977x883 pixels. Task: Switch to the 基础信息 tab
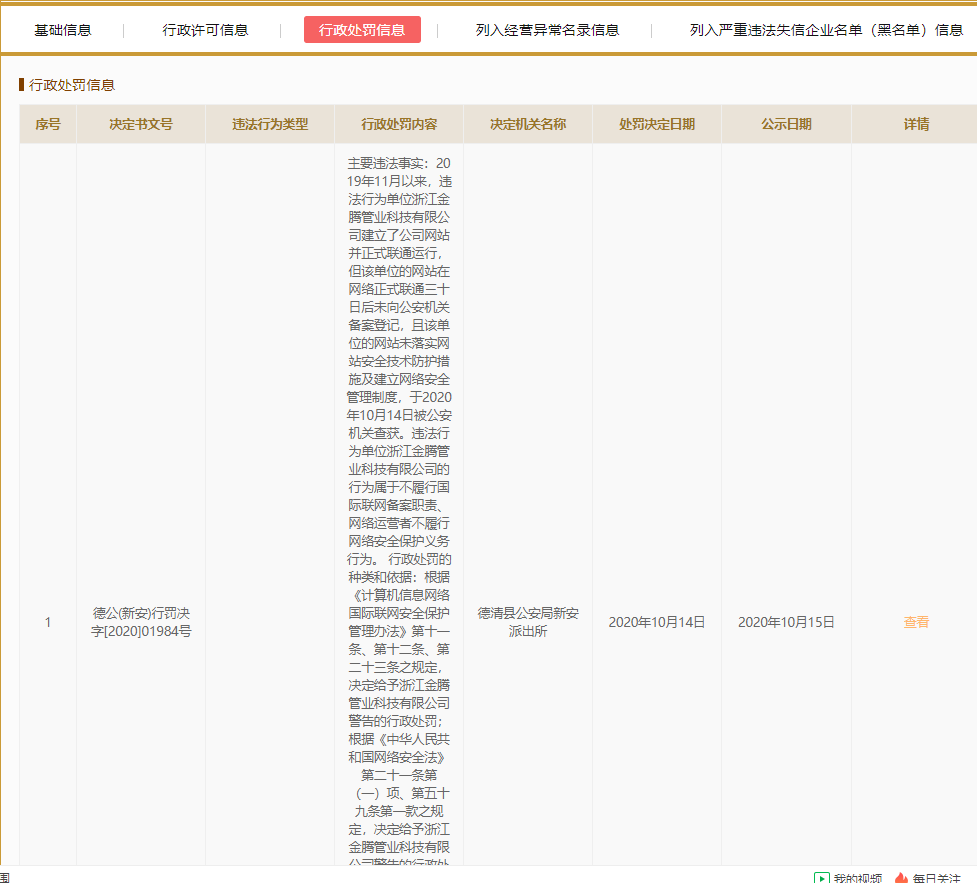[62, 30]
